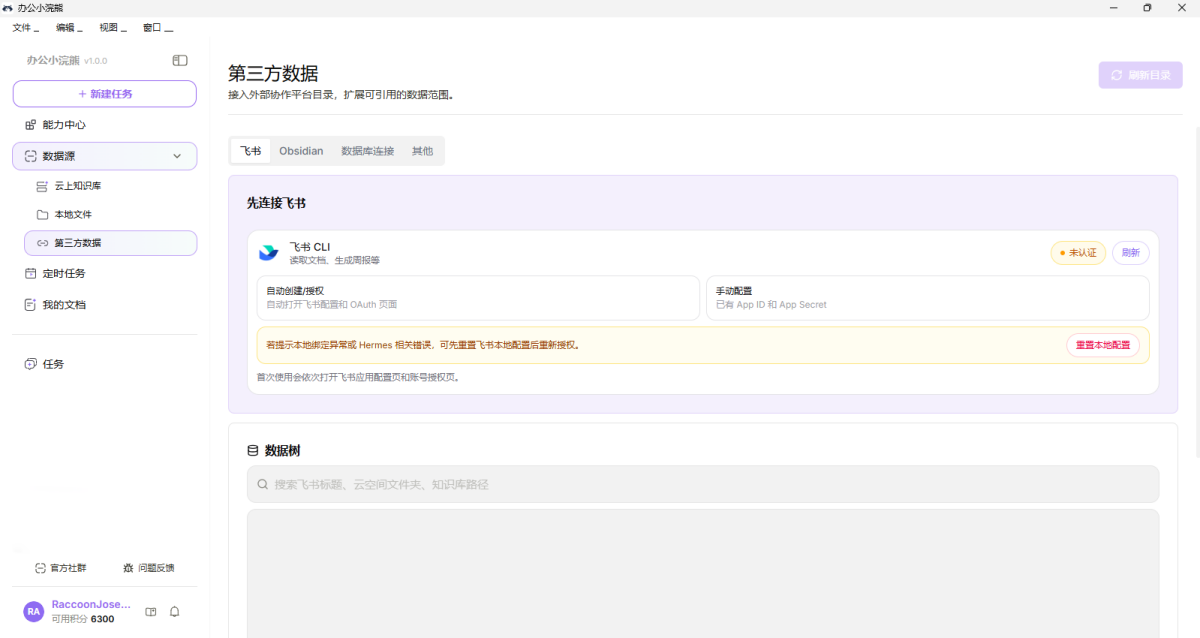Screen dimensions: 1200x638
Task: Click the 任务 chat bubble icon
Action: [30, 364]
